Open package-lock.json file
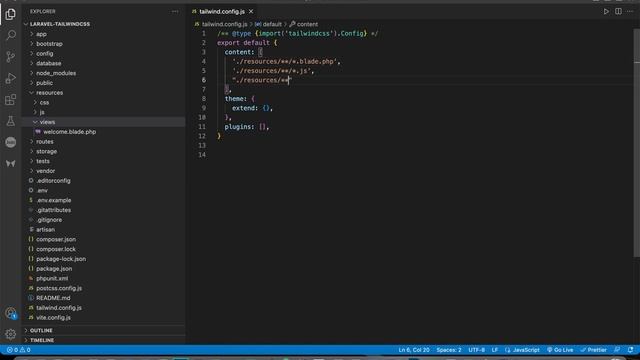The image size is (640, 360). (x=61, y=259)
